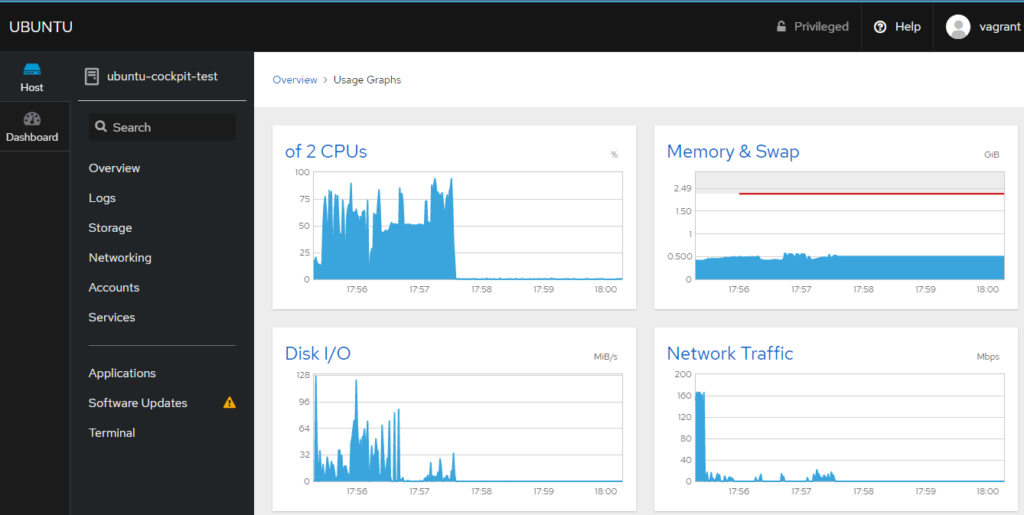Click the ubuntu-cockpit-test host icon

(92, 76)
